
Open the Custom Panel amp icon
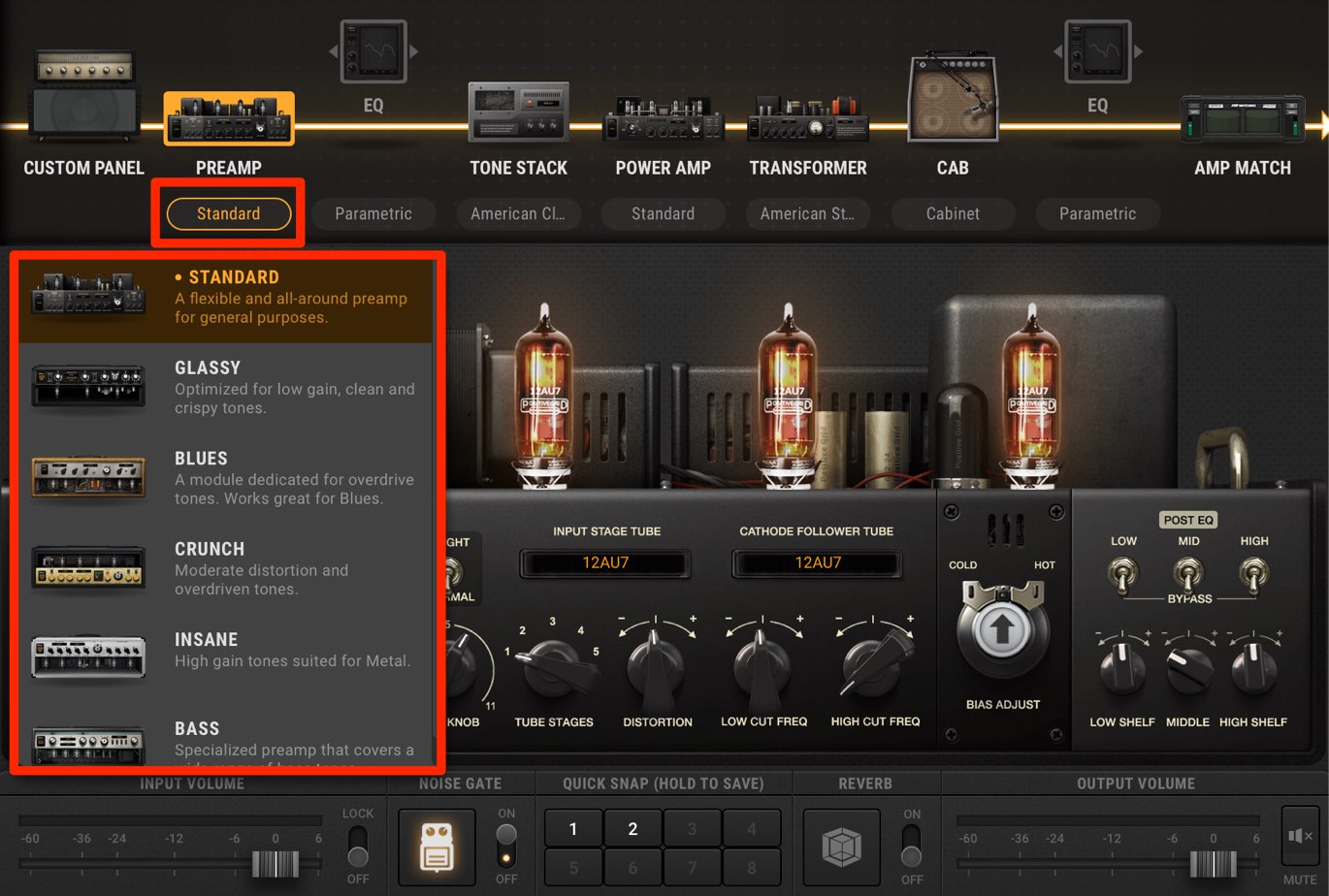tap(83, 95)
